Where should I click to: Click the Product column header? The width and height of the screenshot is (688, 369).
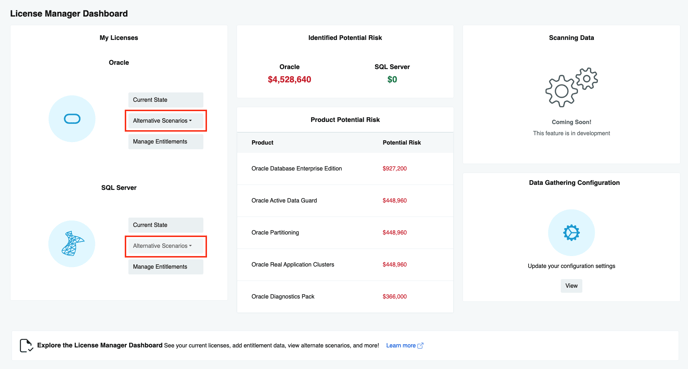coord(262,143)
